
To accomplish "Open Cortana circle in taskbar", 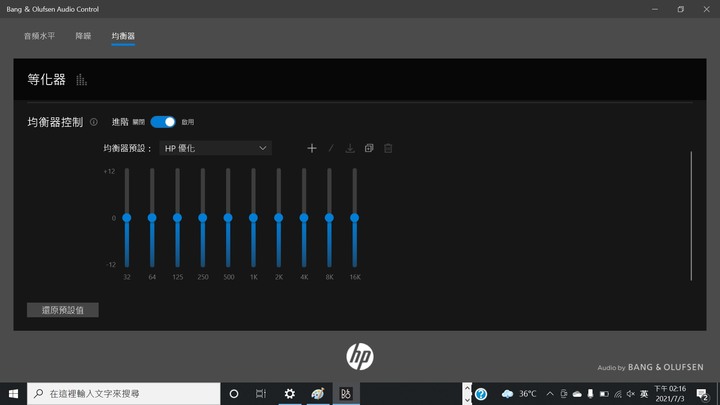I will 234,394.
